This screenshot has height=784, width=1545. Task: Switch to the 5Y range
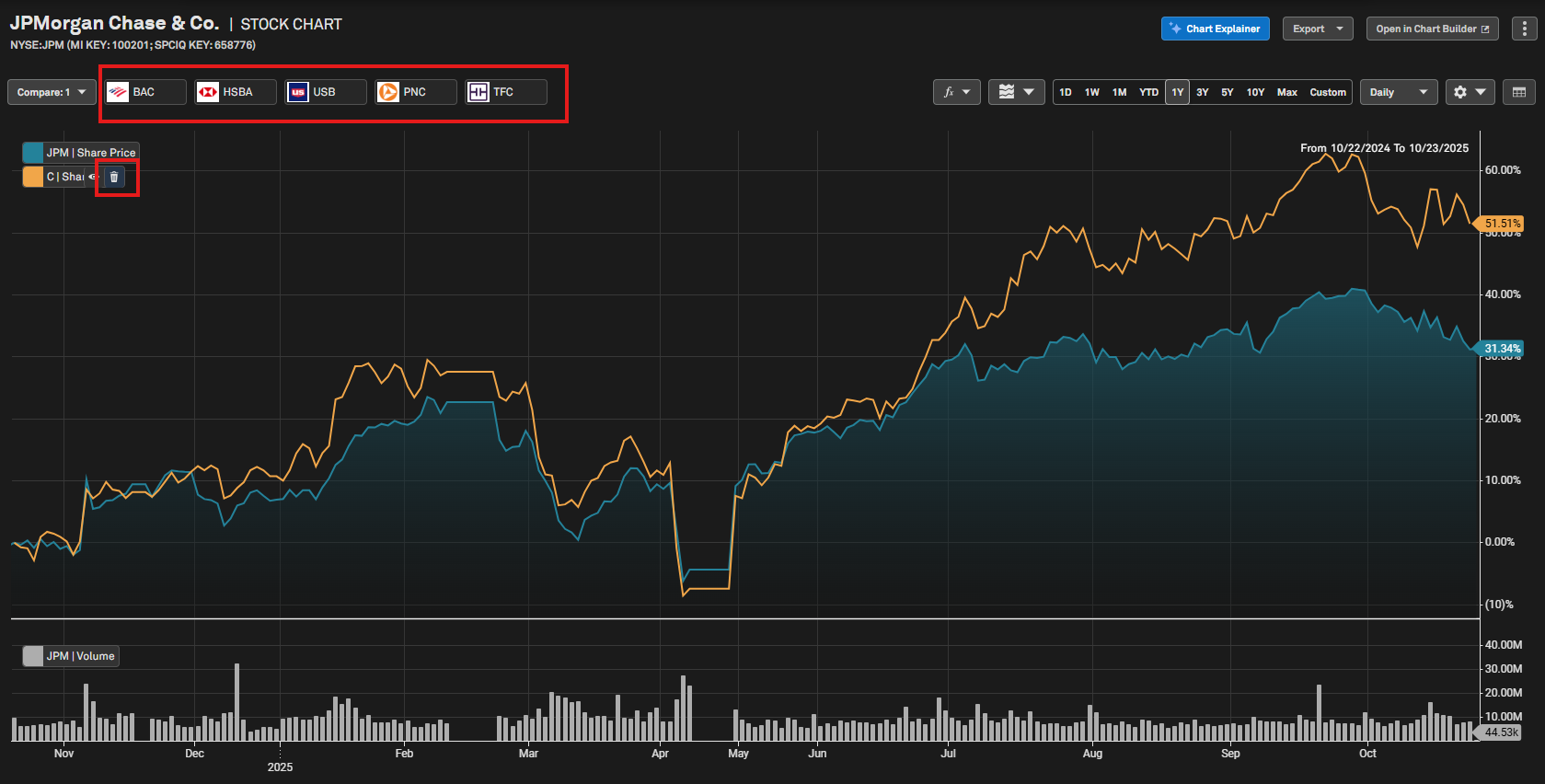tap(1228, 92)
